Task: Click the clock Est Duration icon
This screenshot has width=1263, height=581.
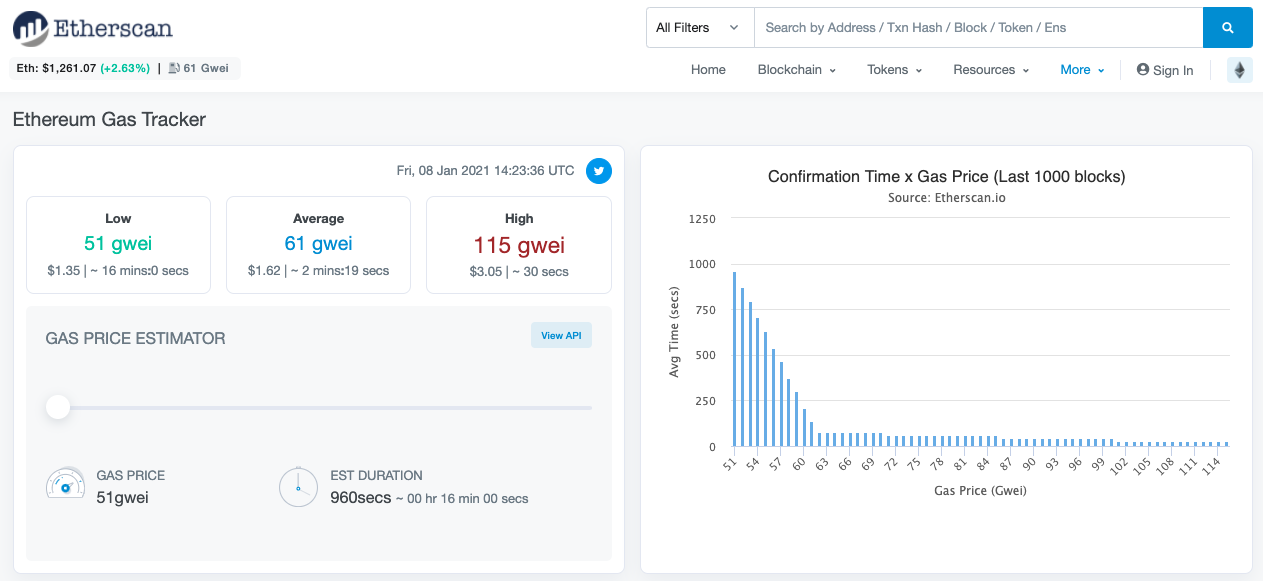Action: click(298, 486)
